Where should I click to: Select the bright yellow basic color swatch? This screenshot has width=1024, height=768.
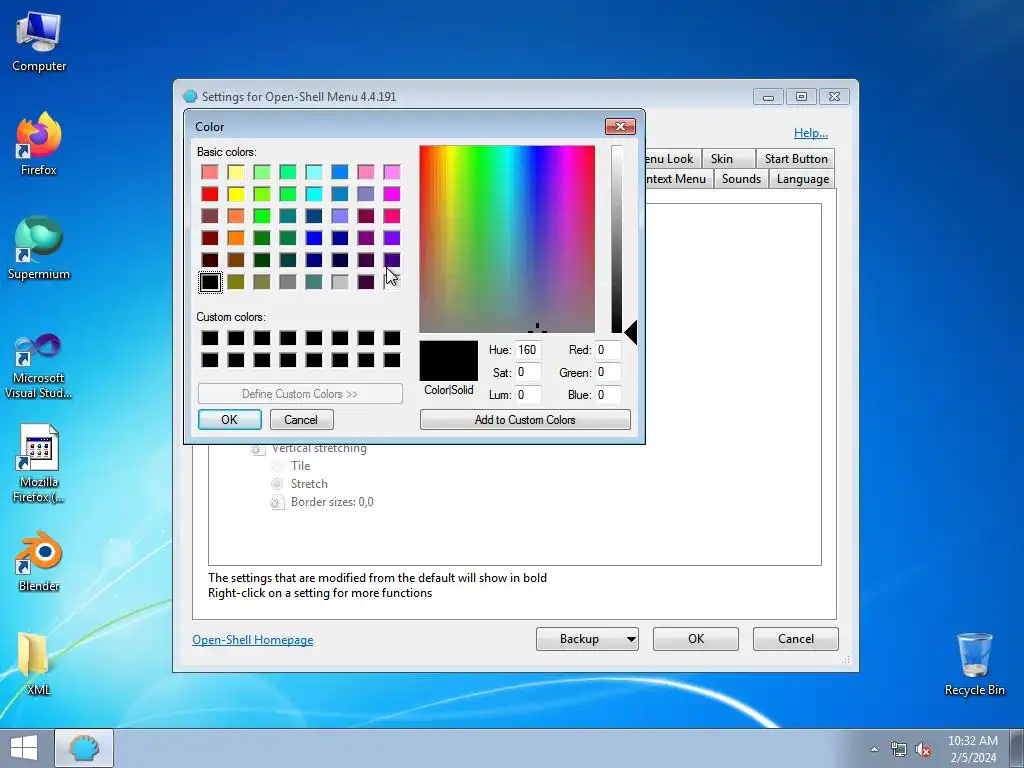[x=236, y=194]
